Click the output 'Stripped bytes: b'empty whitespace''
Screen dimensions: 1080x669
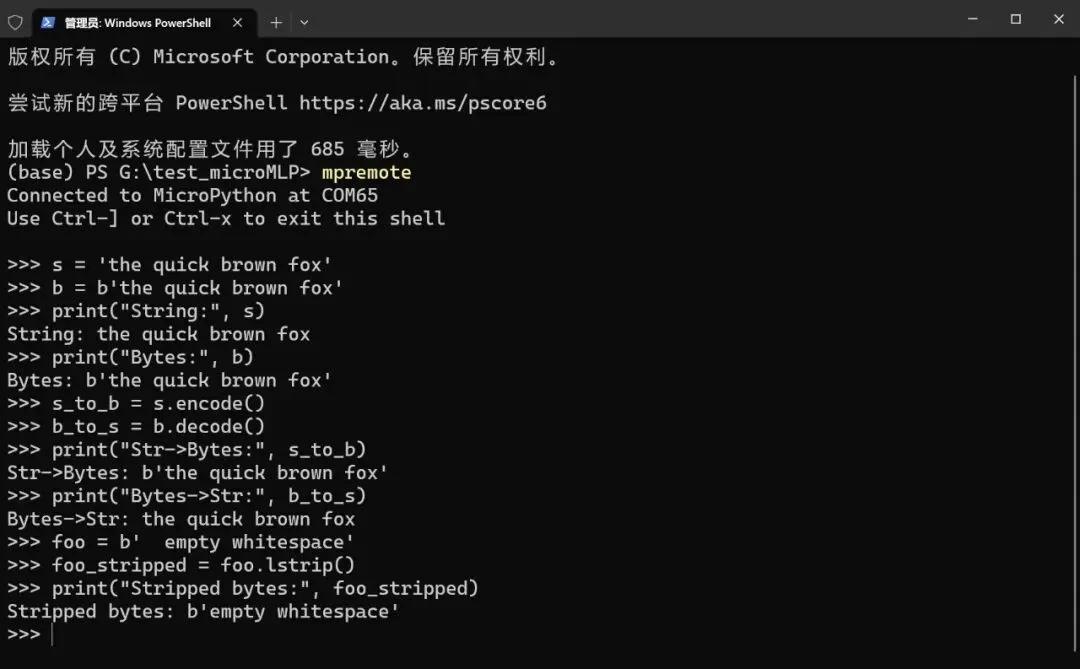202,611
